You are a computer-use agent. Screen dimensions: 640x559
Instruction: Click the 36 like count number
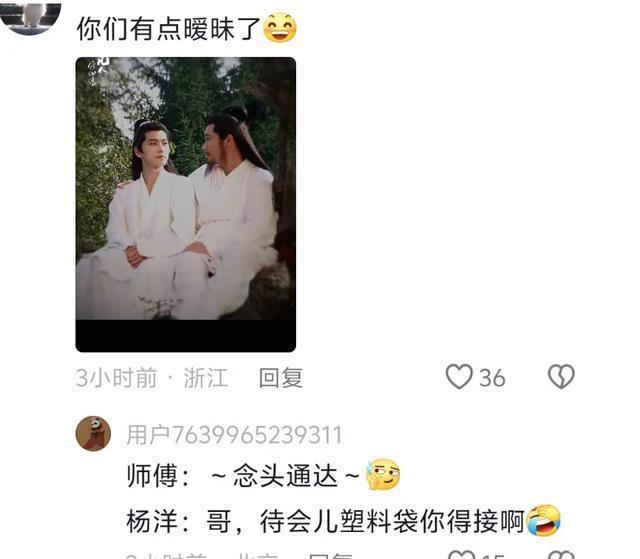click(x=492, y=378)
